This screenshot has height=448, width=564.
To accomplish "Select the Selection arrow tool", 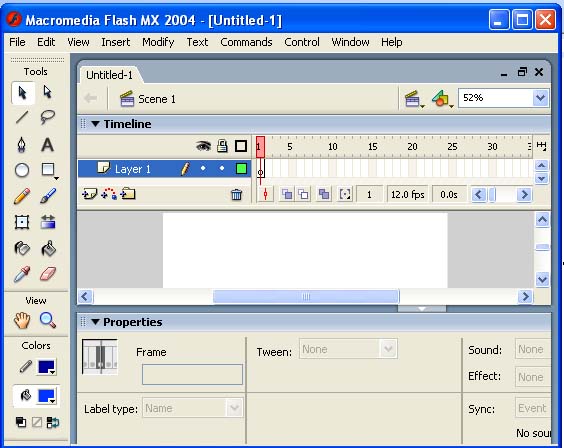I will (x=22, y=93).
